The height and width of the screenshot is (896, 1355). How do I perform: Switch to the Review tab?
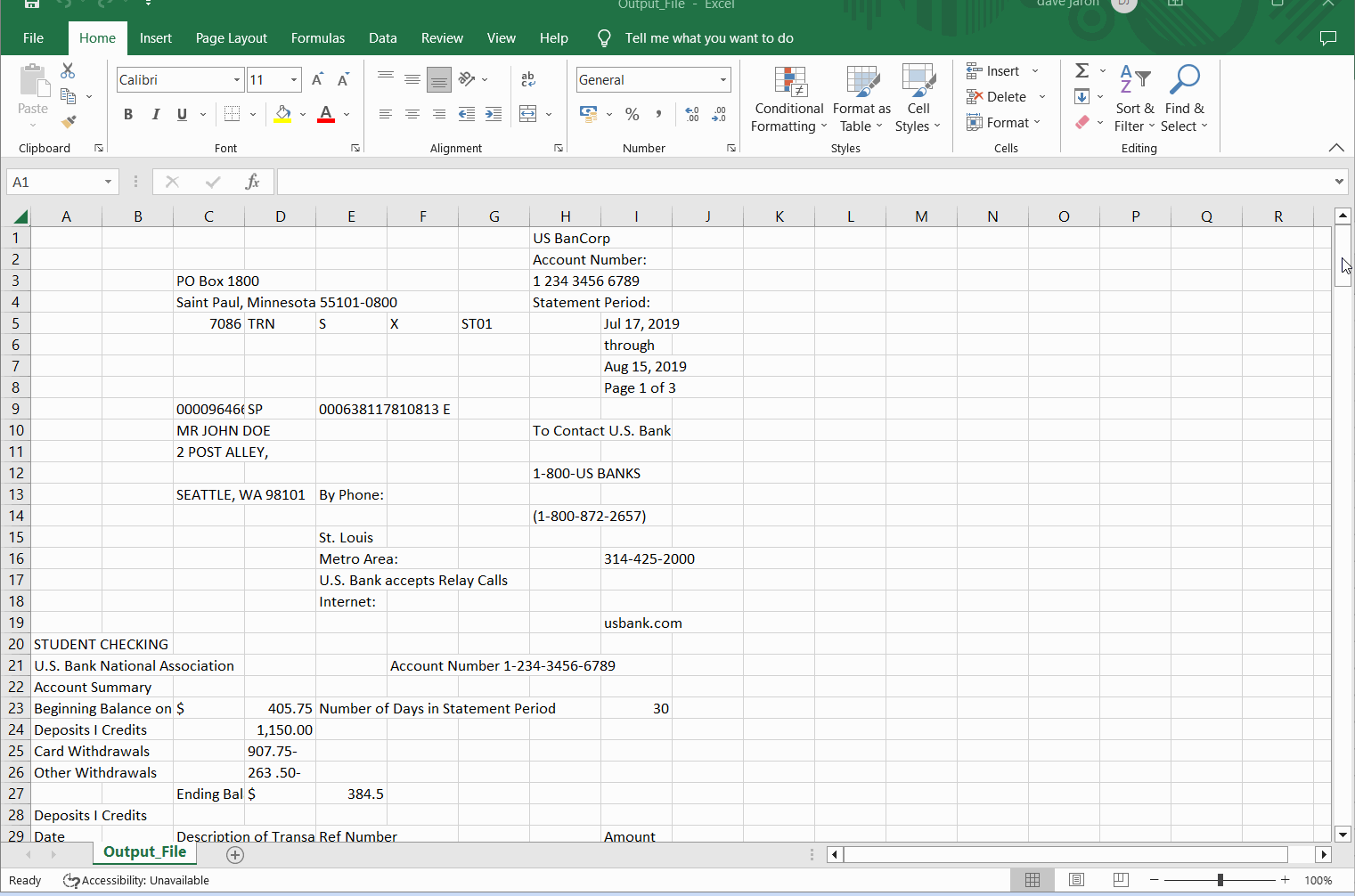443,38
